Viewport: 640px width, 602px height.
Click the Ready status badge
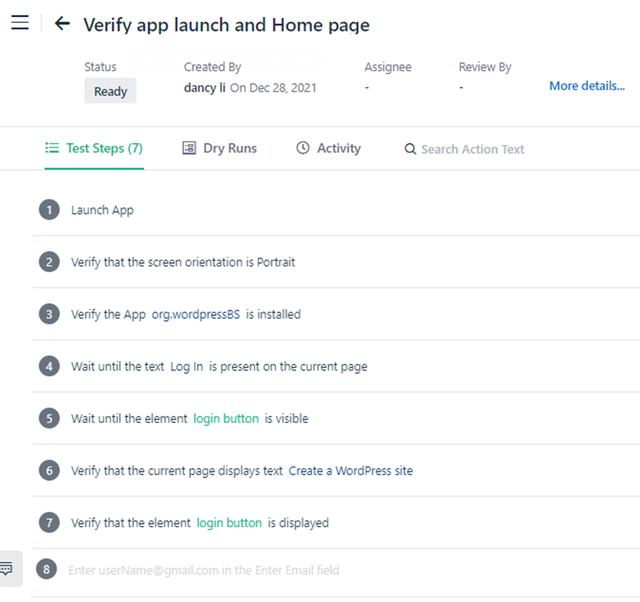(x=110, y=91)
